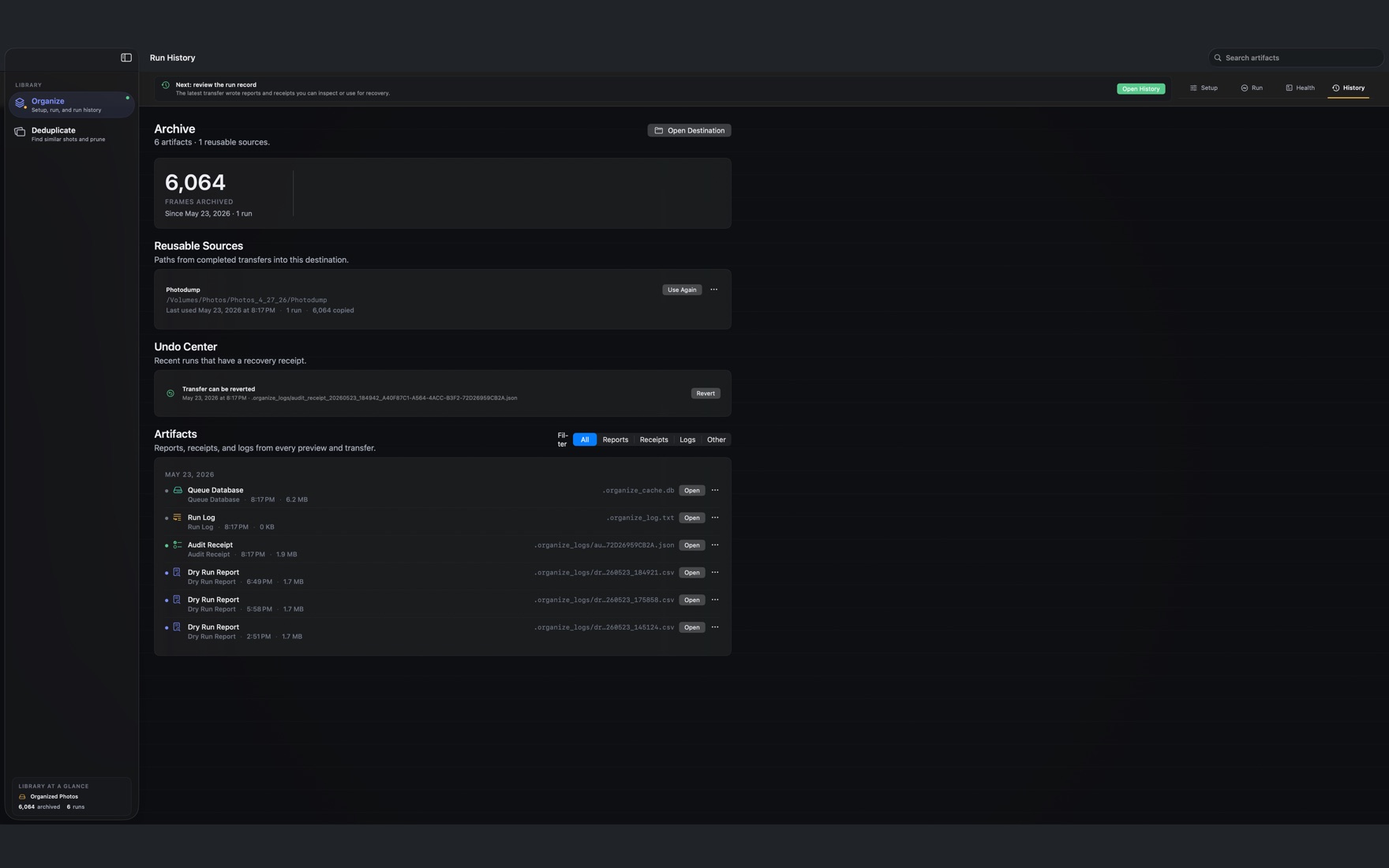1389x868 pixels.
Task: Click the Search artifacts field
Action: coord(1296,58)
